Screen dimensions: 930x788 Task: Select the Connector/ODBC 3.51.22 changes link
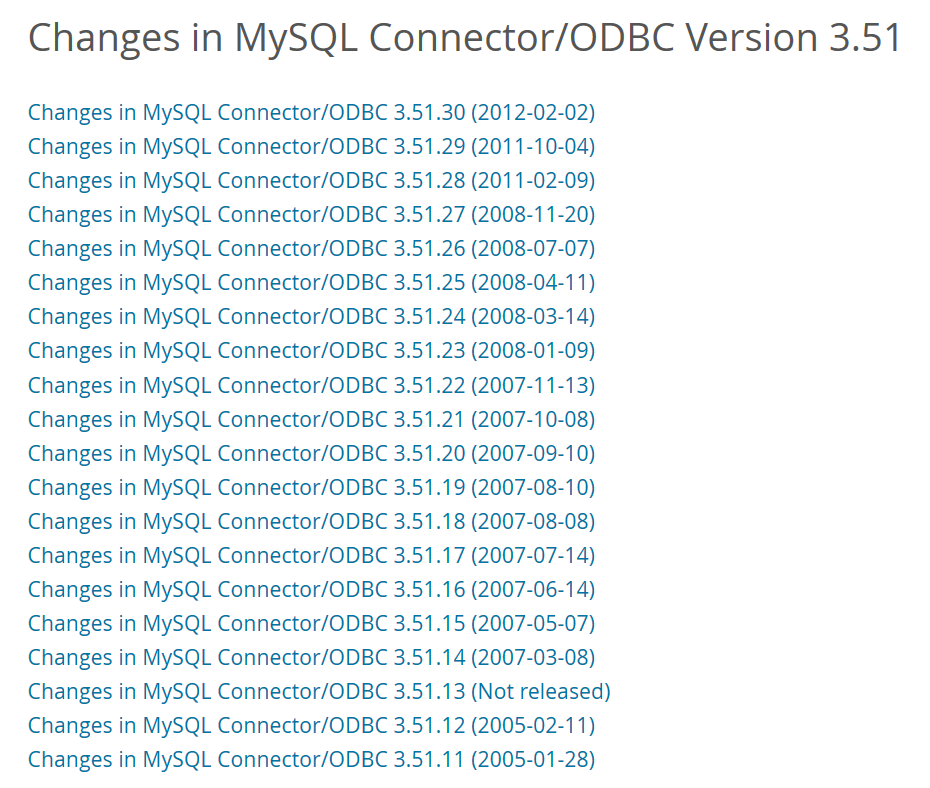pos(311,385)
